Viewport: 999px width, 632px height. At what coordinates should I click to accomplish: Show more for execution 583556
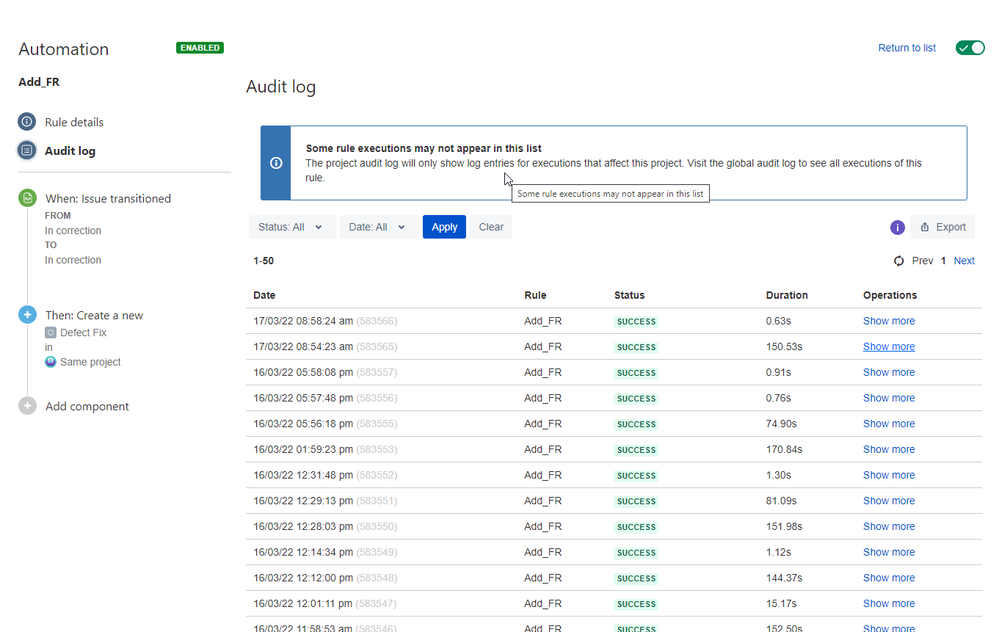click(889, 398)
